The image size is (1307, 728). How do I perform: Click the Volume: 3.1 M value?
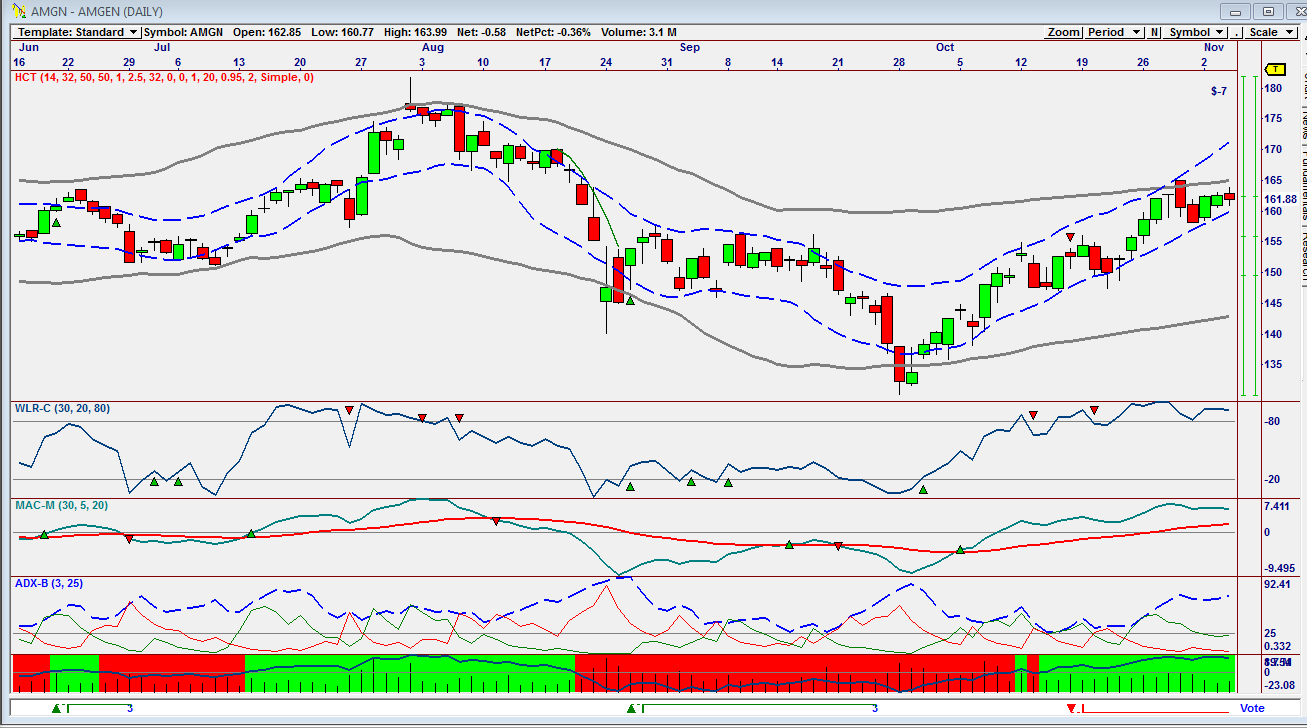click(640, 32)
